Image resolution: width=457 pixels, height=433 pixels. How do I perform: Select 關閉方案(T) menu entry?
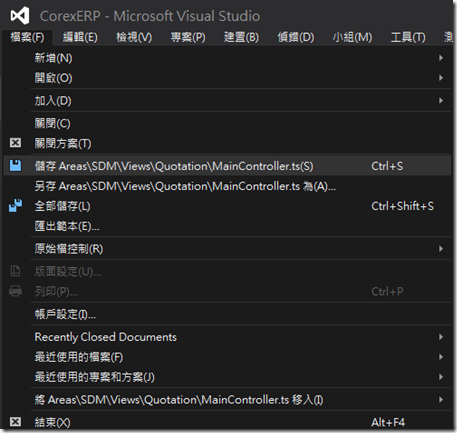click(227, 143)
